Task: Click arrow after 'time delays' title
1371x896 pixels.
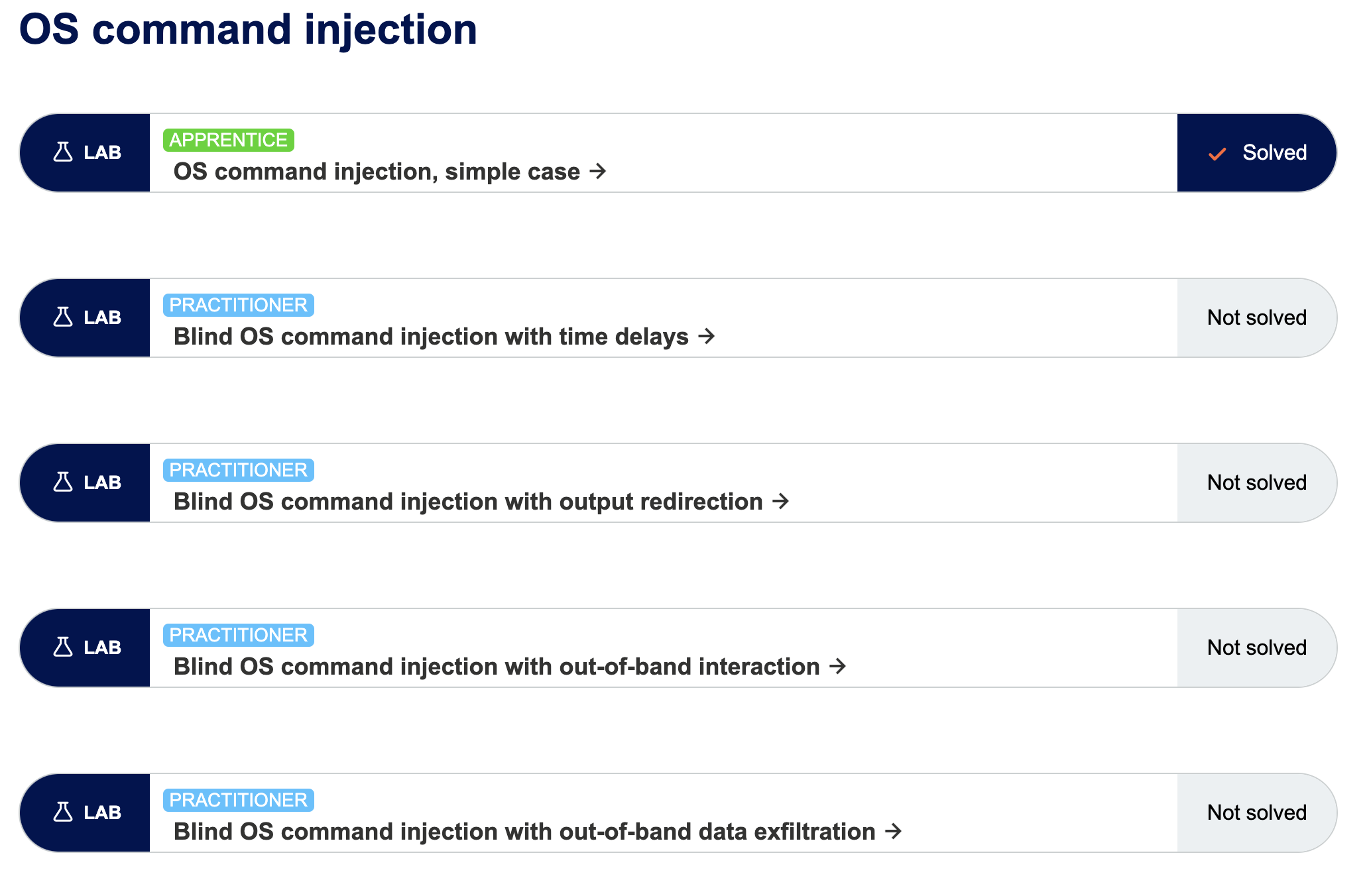Action: (x=707, y=337)
